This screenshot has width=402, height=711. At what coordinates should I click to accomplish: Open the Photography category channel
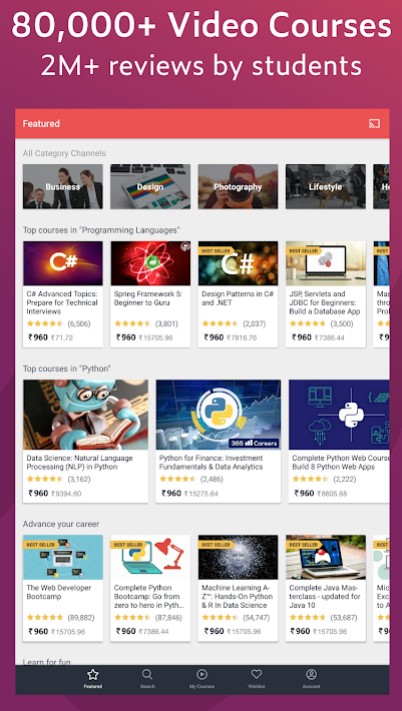coord(238,186)
